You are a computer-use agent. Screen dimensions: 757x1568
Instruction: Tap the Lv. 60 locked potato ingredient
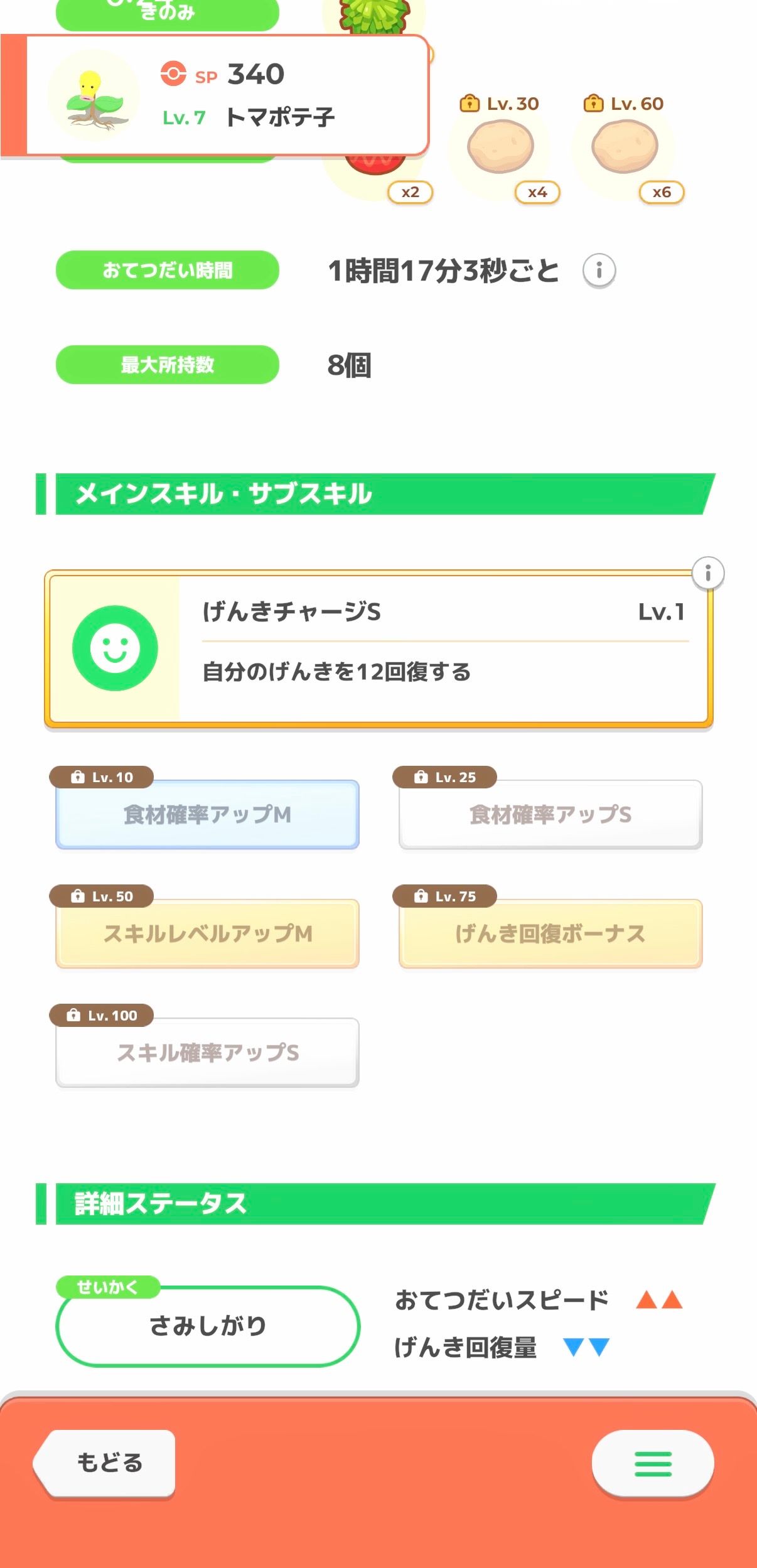625,147
